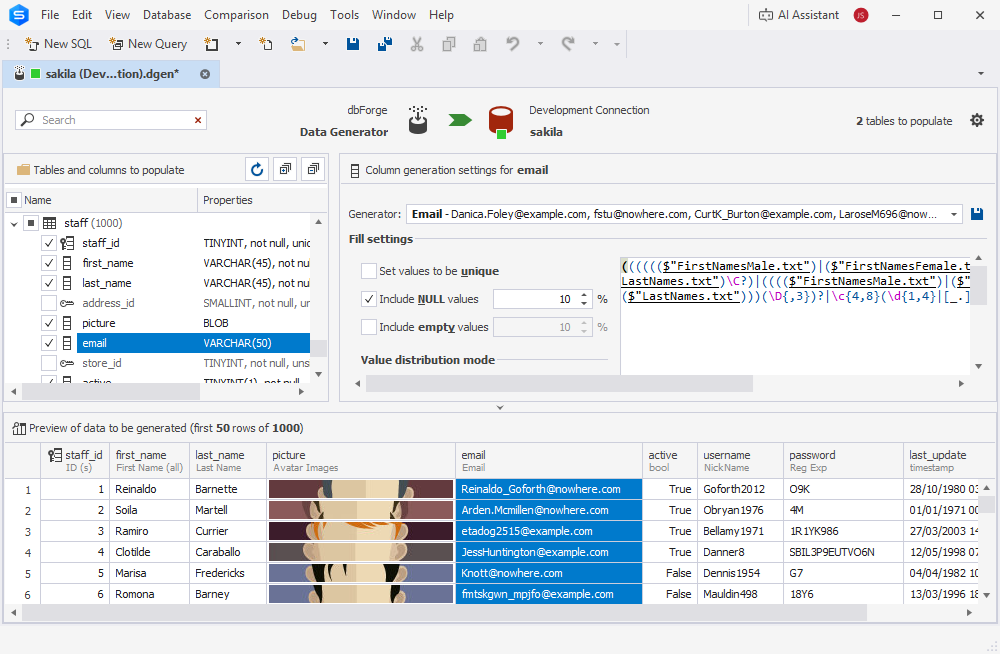Click the New Query toolbar button
The height and width of the screenshot is (654, 1000).
tap(148, 44)
